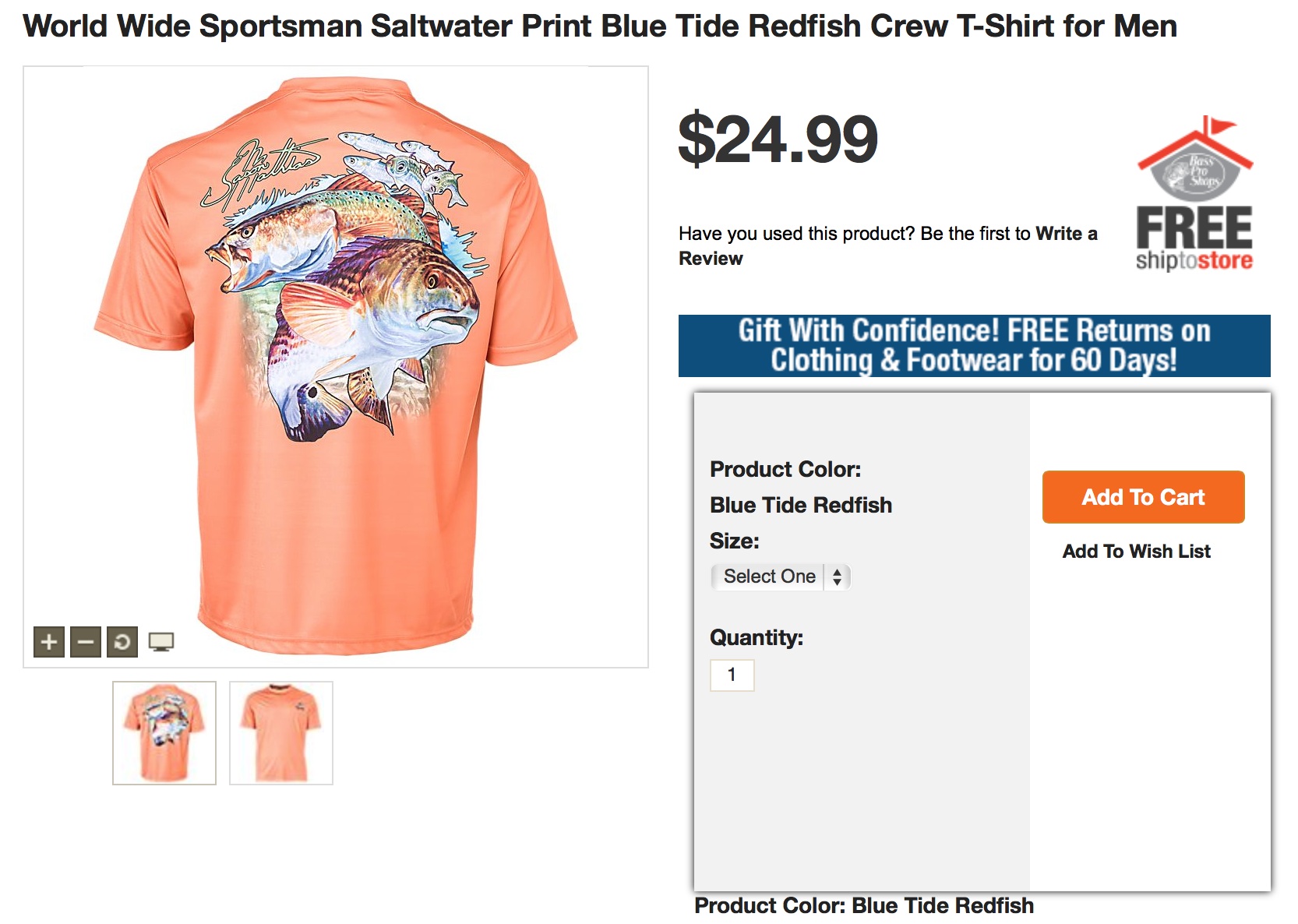Viewport: 1298px width, 924px height.
Task: Click the Blue Tide Redfish color name
Action: [800, 505]
